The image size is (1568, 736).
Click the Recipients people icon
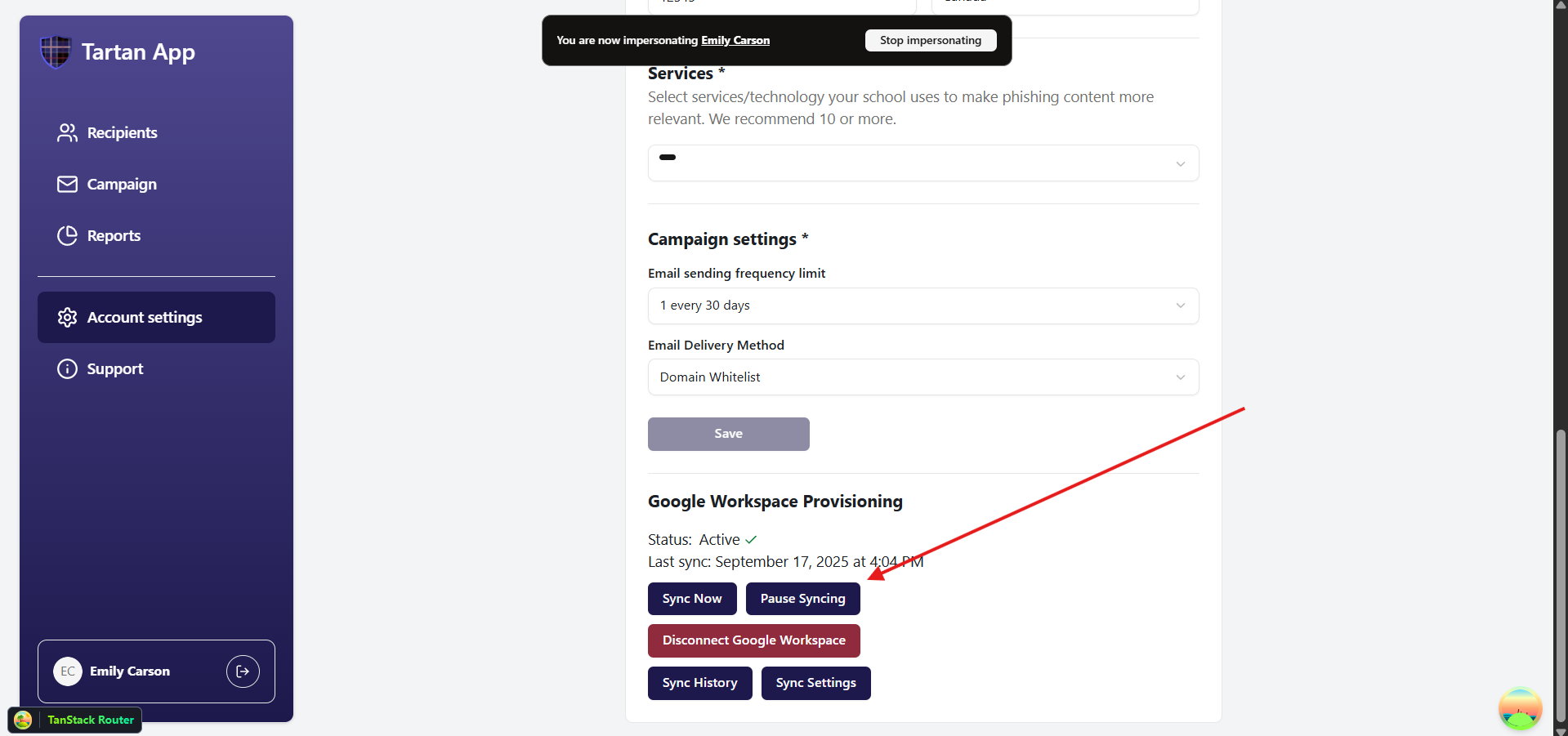(67, 133)
